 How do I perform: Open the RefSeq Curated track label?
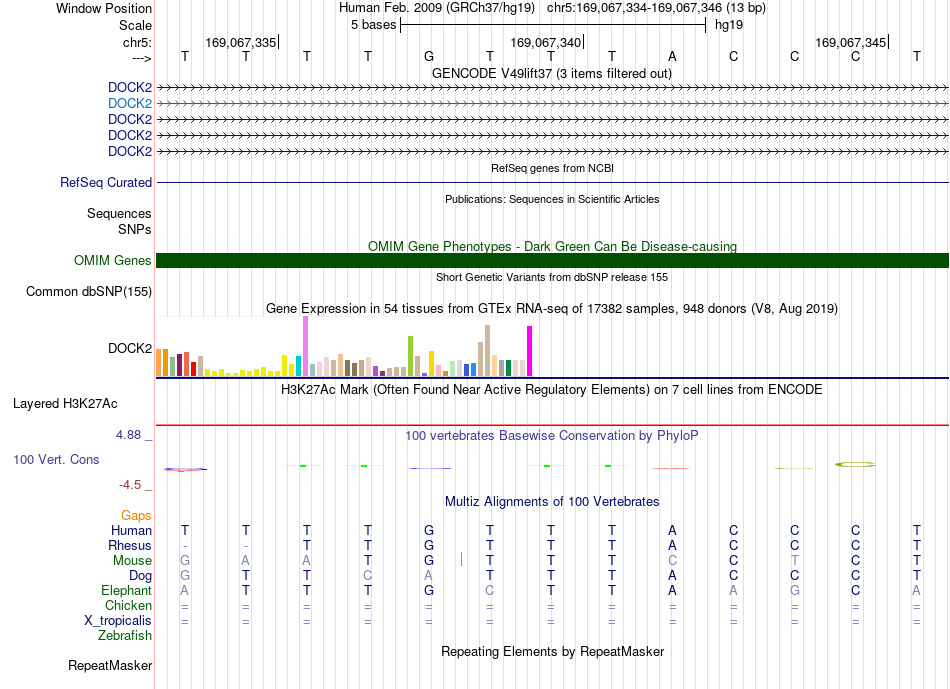coord(106,182)
